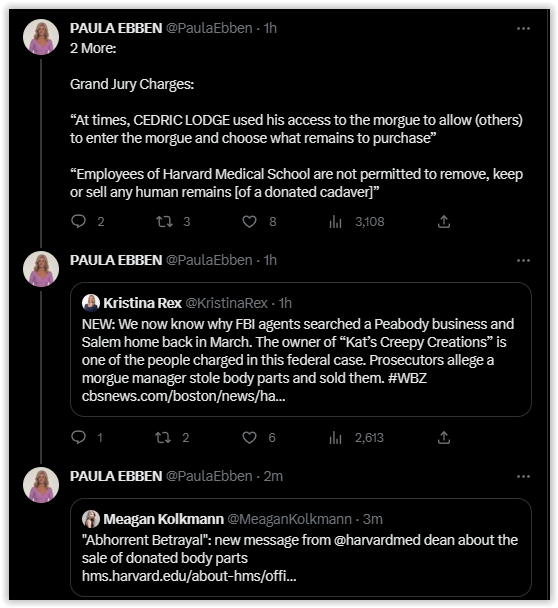Open Meagan Kolkmann's profile avatar
558x608 pixels.
[91, 519]
